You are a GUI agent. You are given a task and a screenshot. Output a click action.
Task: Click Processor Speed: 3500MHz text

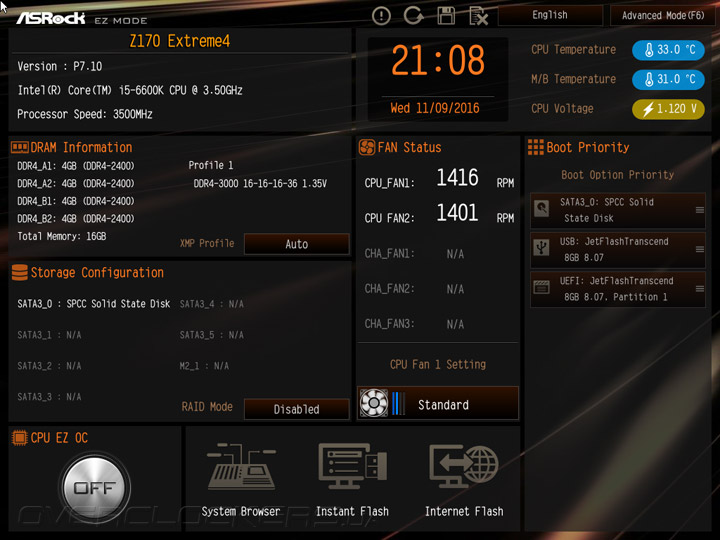(x=85, y=114)
